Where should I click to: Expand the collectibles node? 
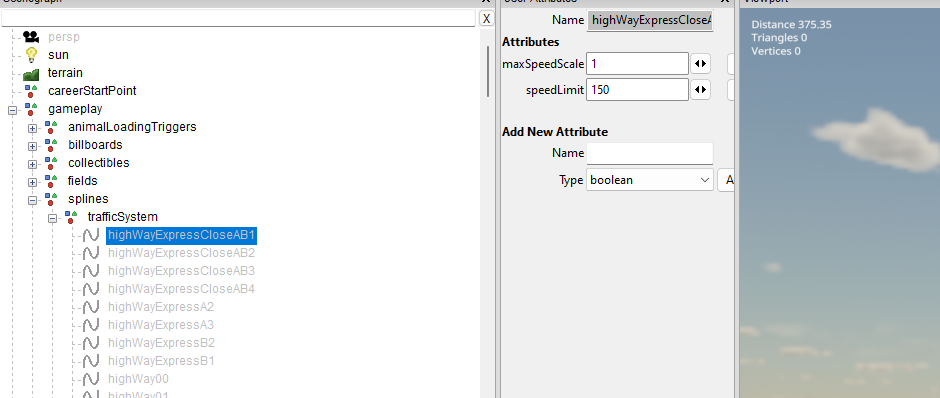[32, 164]
